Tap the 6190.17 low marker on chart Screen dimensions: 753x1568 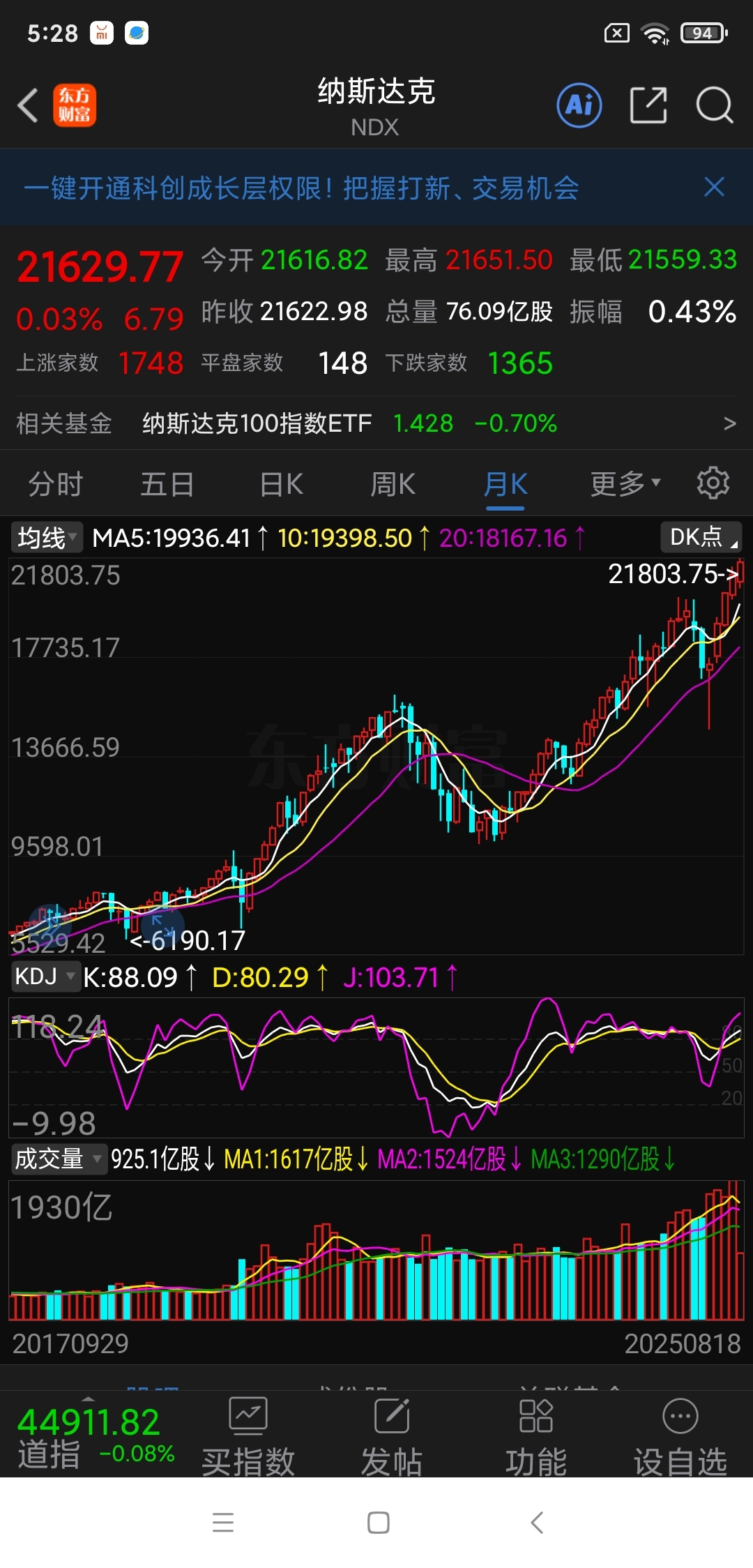[188, 940]
